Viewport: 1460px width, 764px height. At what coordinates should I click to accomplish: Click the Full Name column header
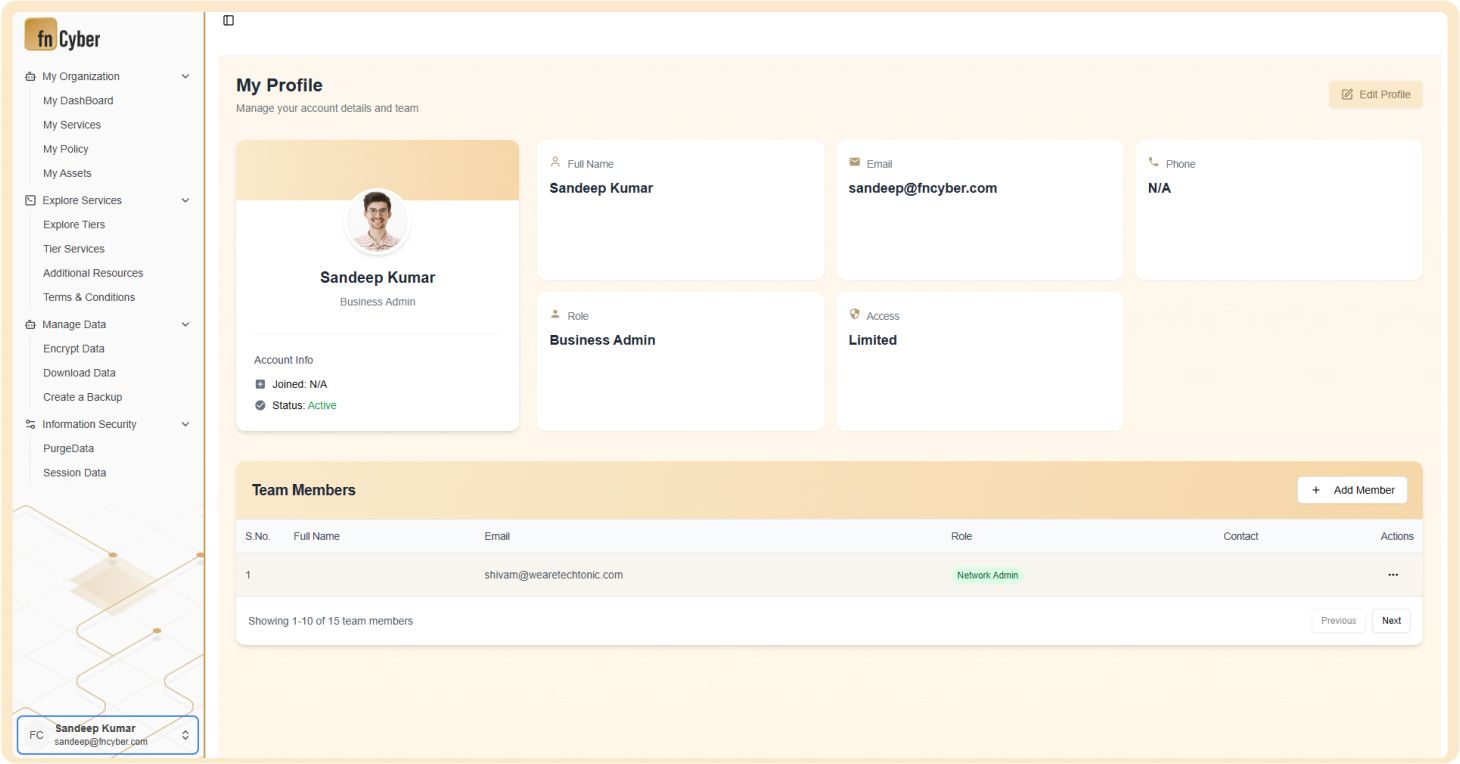tap(317, 537)
